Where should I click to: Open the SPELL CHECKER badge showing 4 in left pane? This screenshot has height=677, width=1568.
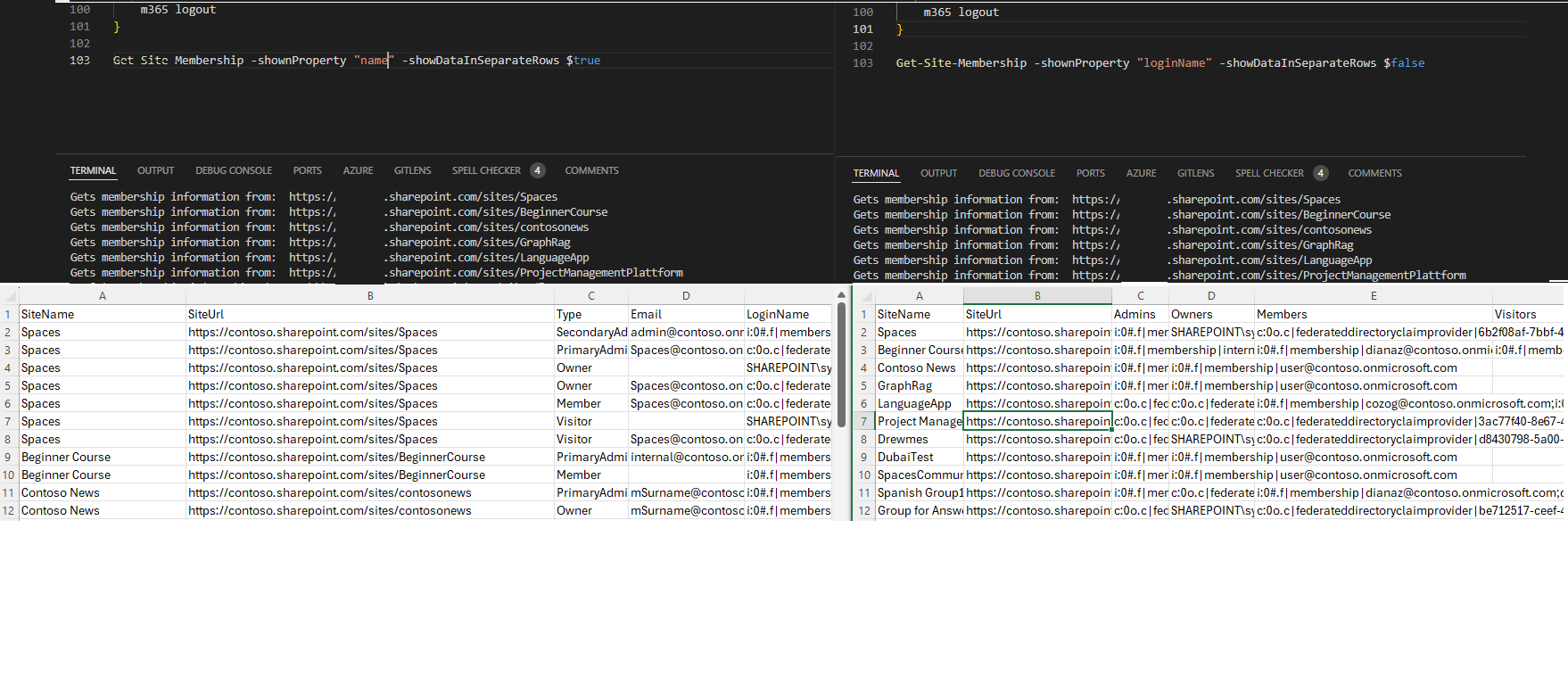tap(538, 170)
